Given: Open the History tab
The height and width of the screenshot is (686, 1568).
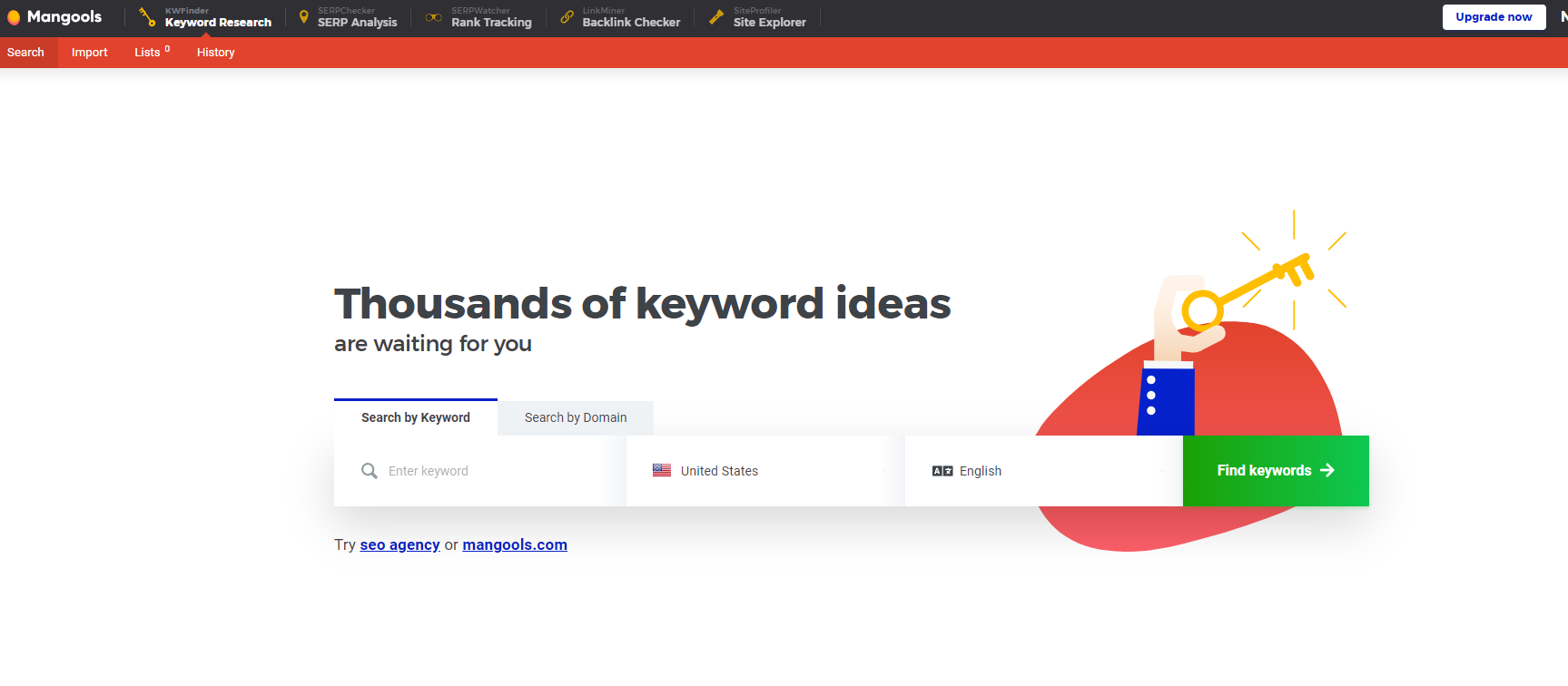Looking at the screenshot, I should [216, 53].
